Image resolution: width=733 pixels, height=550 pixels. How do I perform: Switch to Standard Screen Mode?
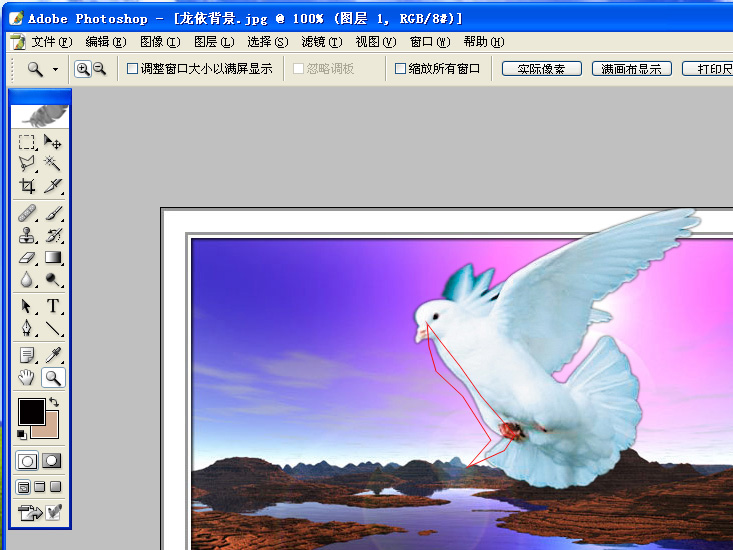[23, 487]
